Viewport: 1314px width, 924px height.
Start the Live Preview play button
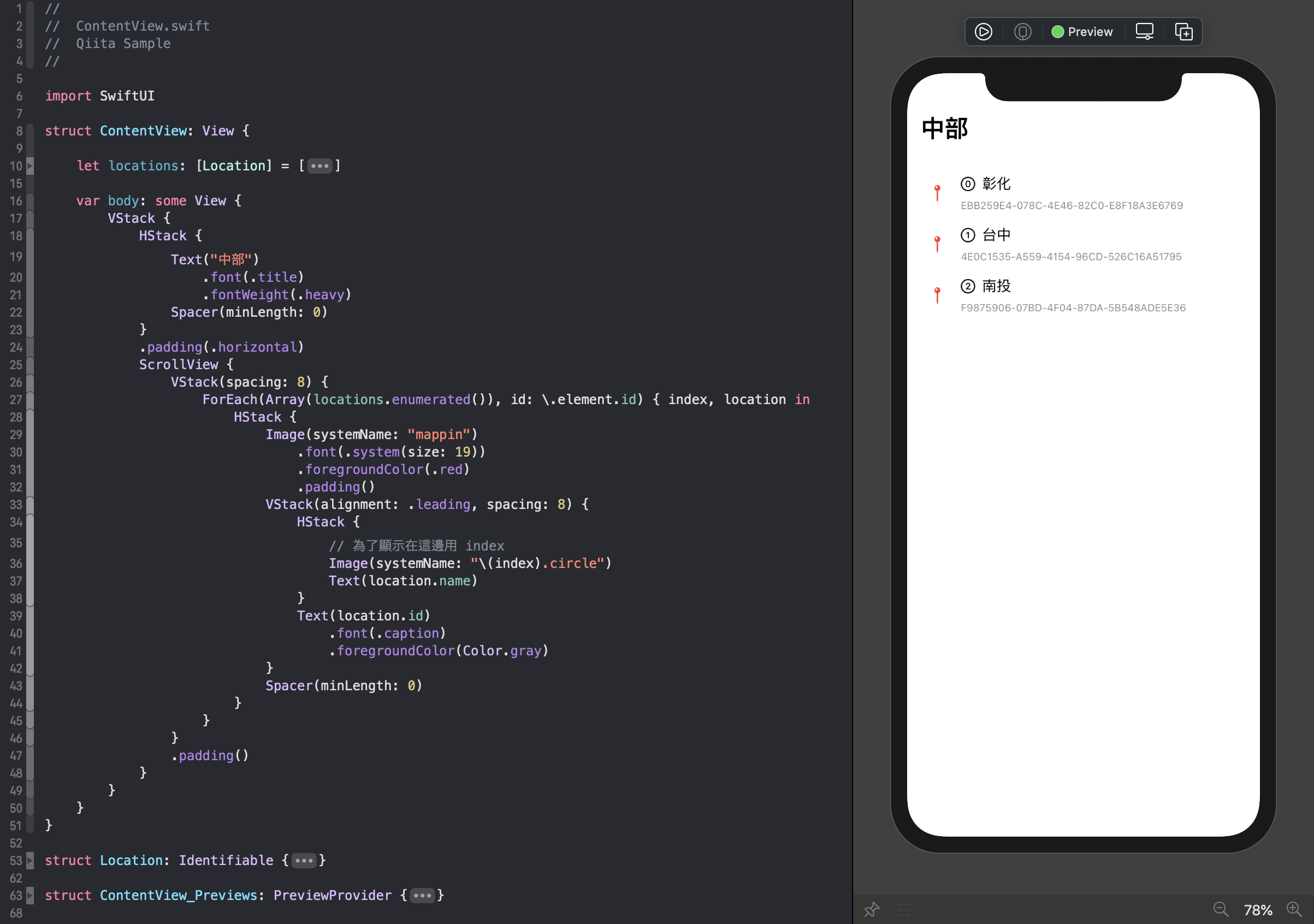tap(982, 32)
